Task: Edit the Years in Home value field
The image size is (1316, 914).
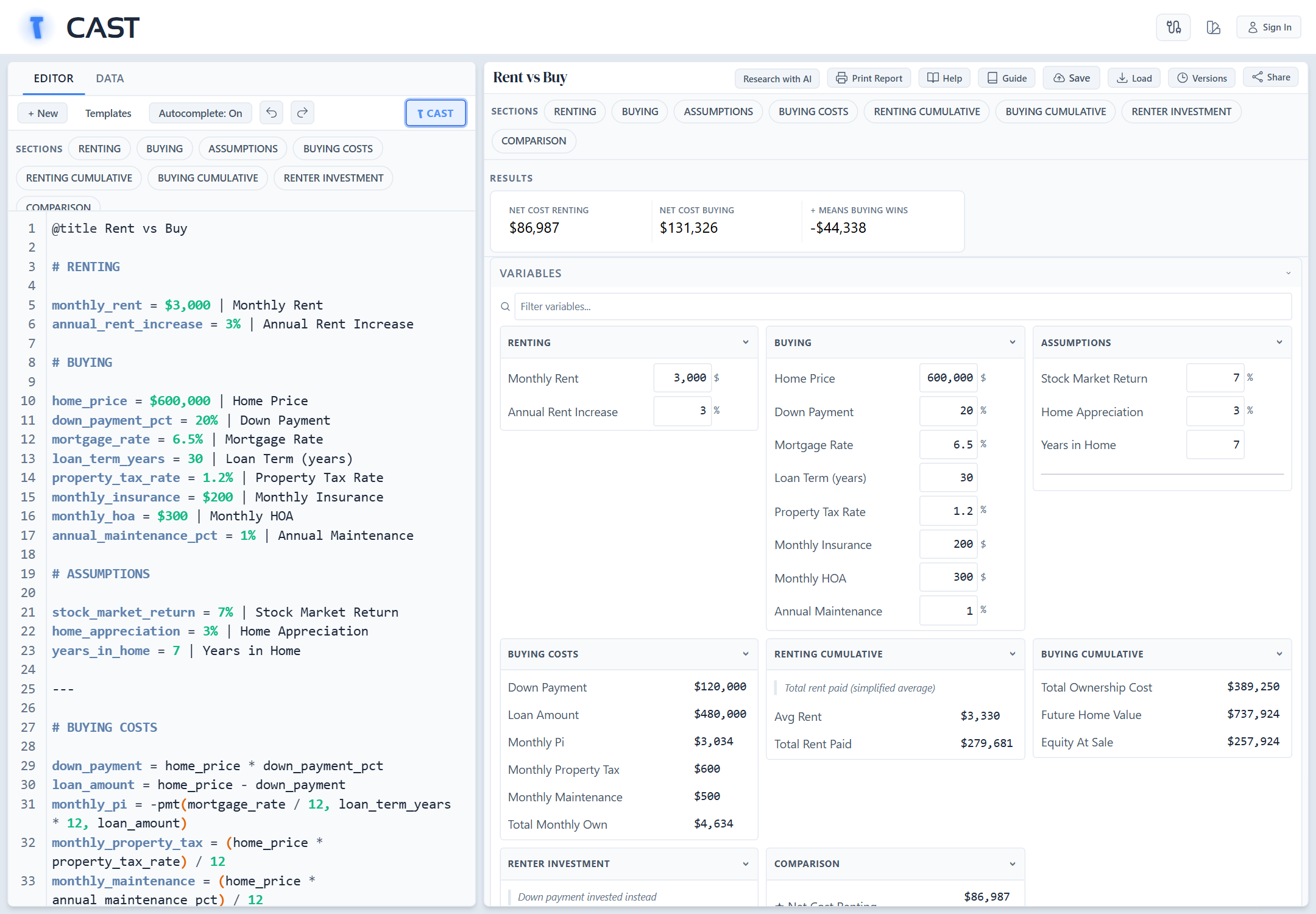Action: [1215, 445]
